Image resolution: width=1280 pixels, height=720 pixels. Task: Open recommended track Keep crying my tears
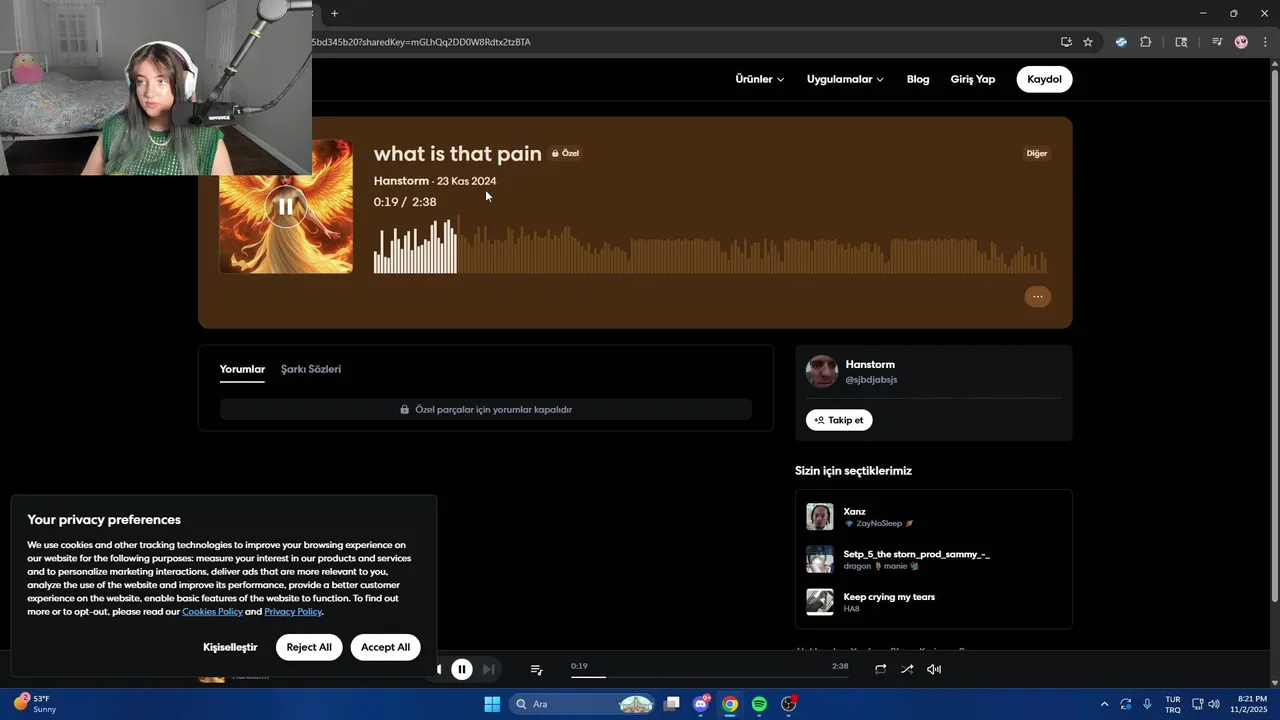click(x=889, y=597)
